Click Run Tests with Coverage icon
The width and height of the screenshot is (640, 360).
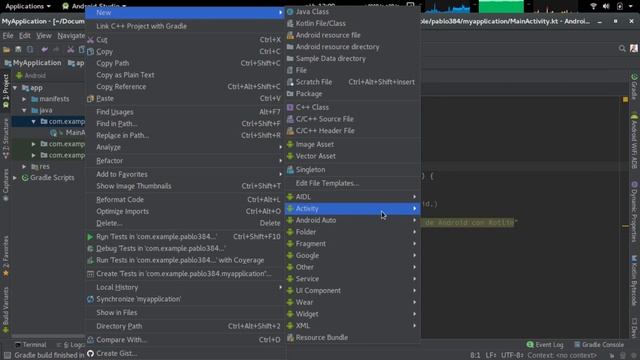point(90,261)
